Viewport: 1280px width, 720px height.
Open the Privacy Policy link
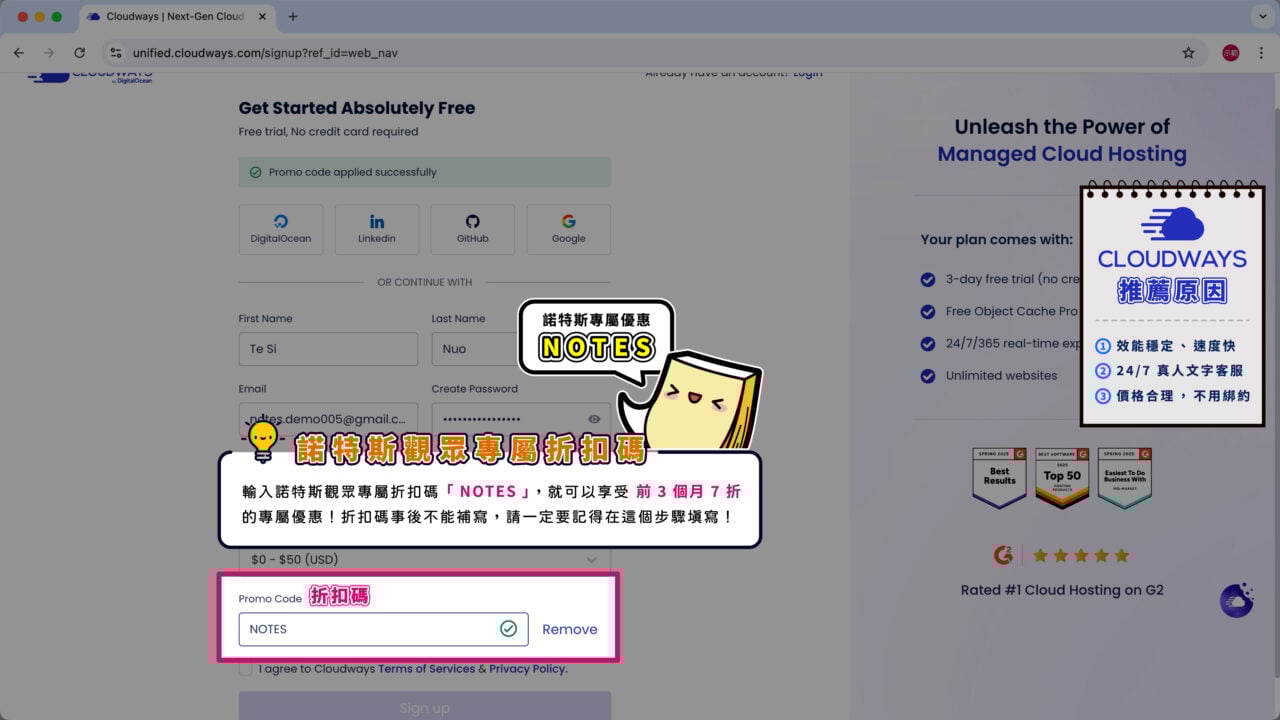pos(527,668)
